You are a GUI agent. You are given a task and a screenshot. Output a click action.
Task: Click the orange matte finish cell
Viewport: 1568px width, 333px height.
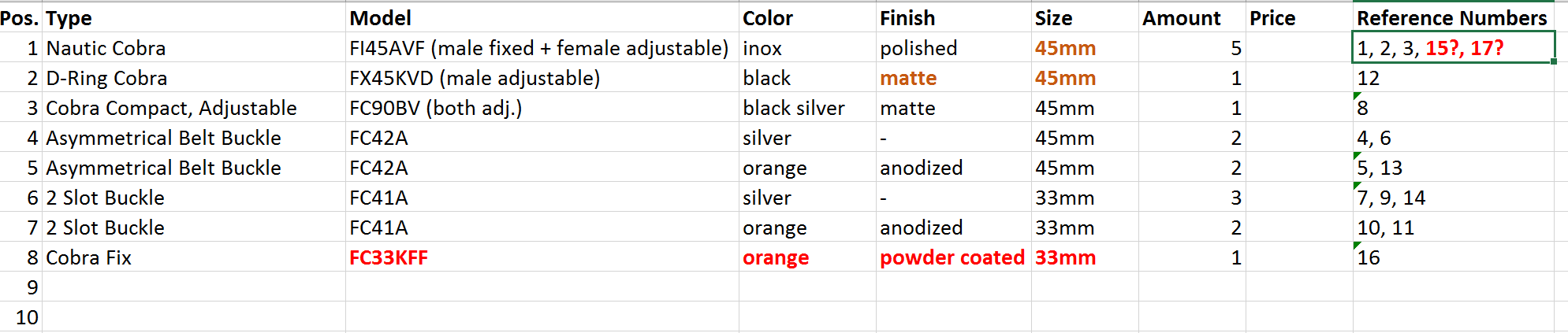pos(953,77)
